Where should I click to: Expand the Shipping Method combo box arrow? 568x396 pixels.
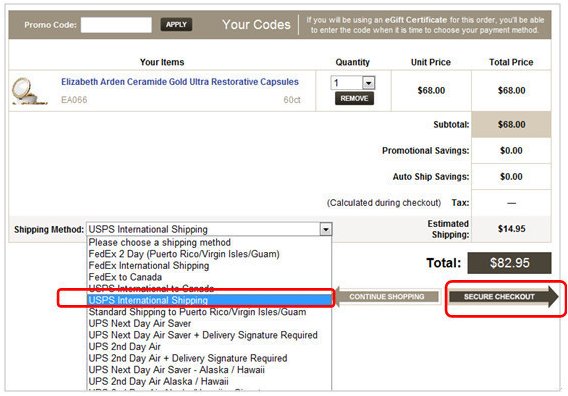(x=326, y=229)
